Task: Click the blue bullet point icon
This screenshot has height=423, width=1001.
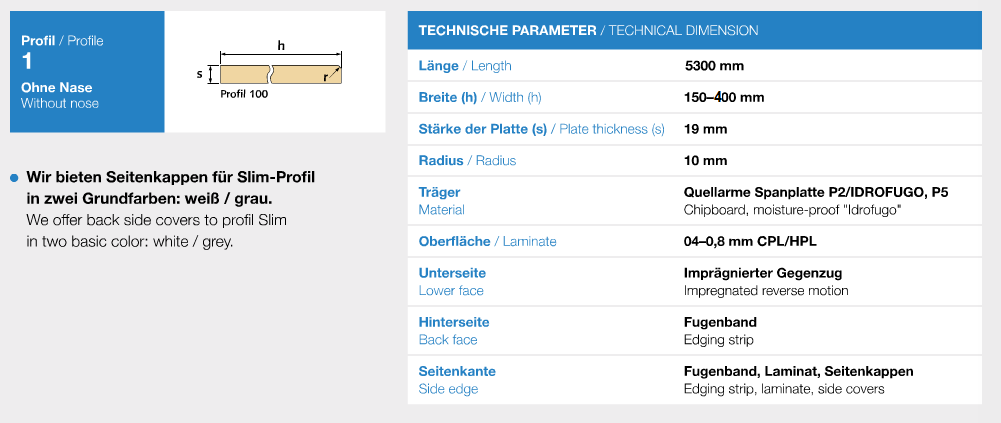Action: coord(15,178)
